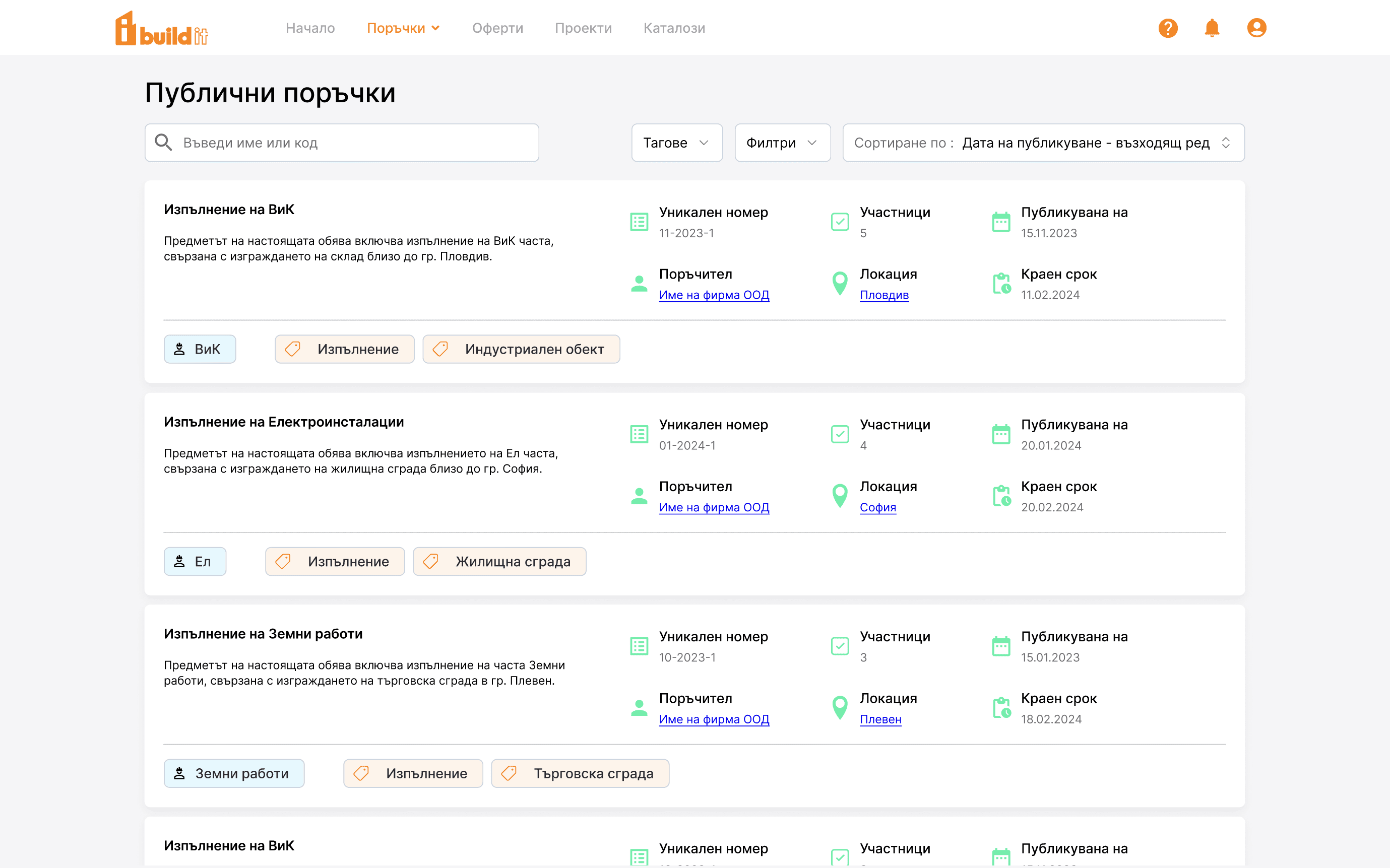Click published date 15.01.2023
Image resolution: width=1390 pixels, height=868 pixels.
[1050, 657]
